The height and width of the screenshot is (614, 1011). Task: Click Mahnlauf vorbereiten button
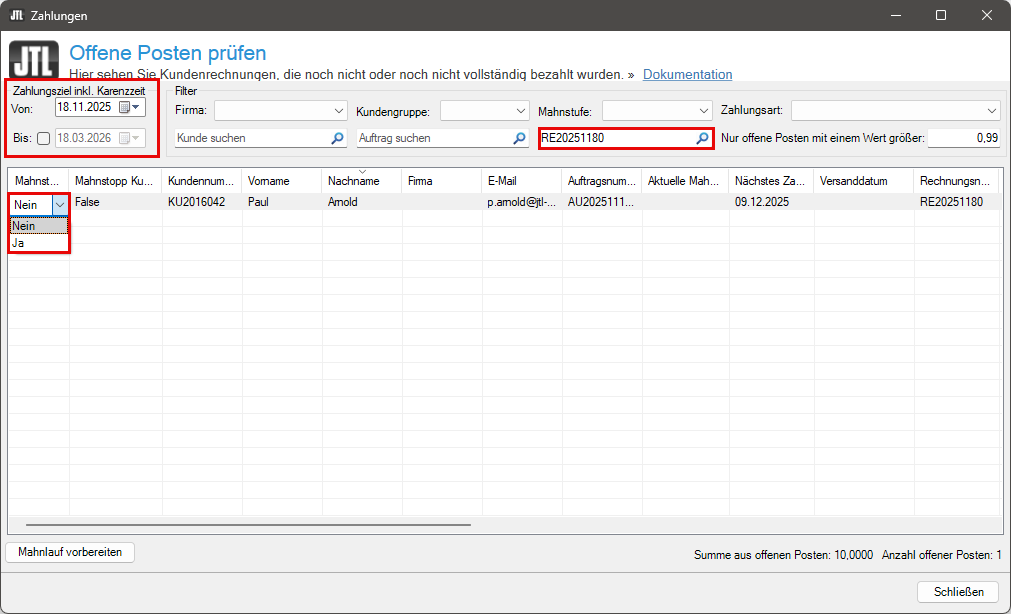click(x=70, y=552)
